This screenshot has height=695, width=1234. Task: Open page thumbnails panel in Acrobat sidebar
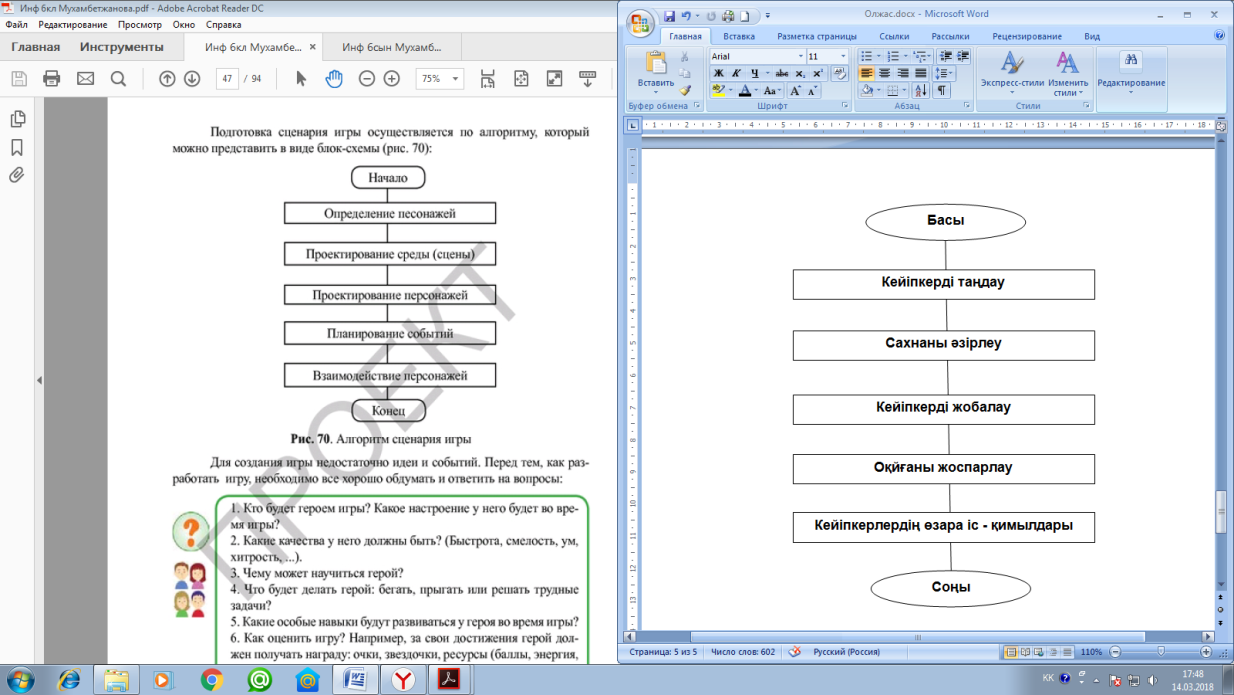[17, 119]
